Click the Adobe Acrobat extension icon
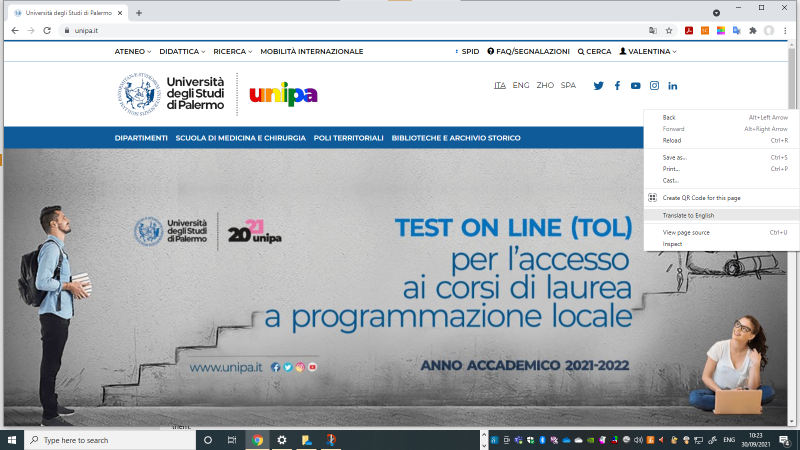800x450 pixels. pos(689,30)
